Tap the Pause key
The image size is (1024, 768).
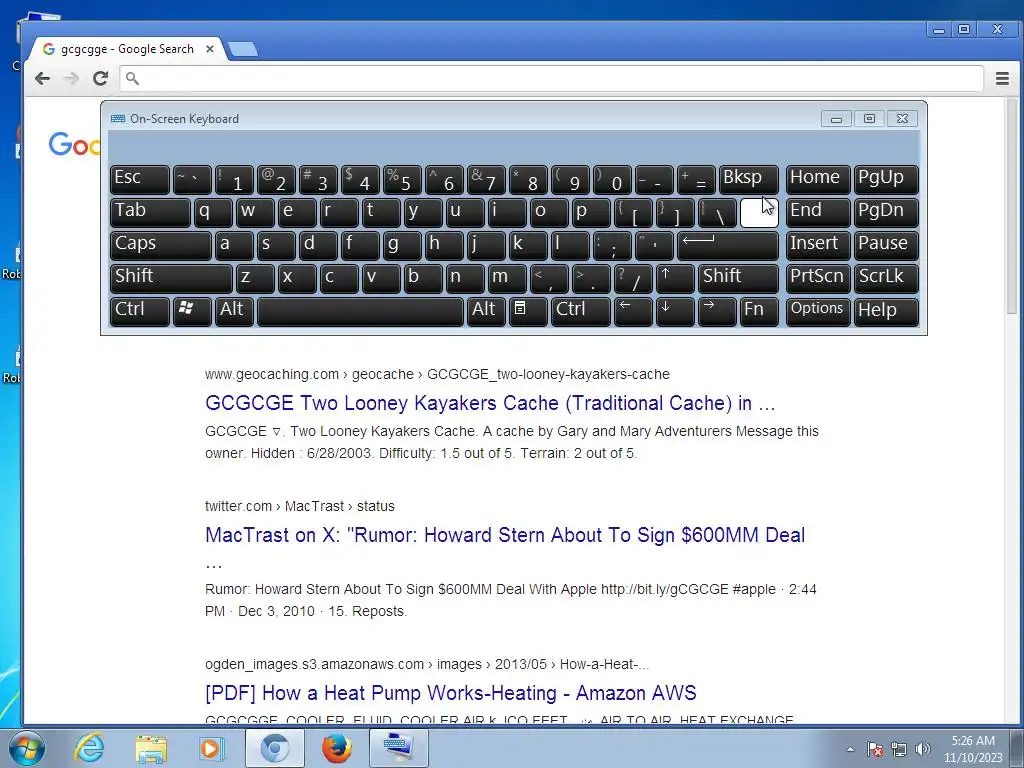coord(886,245)
